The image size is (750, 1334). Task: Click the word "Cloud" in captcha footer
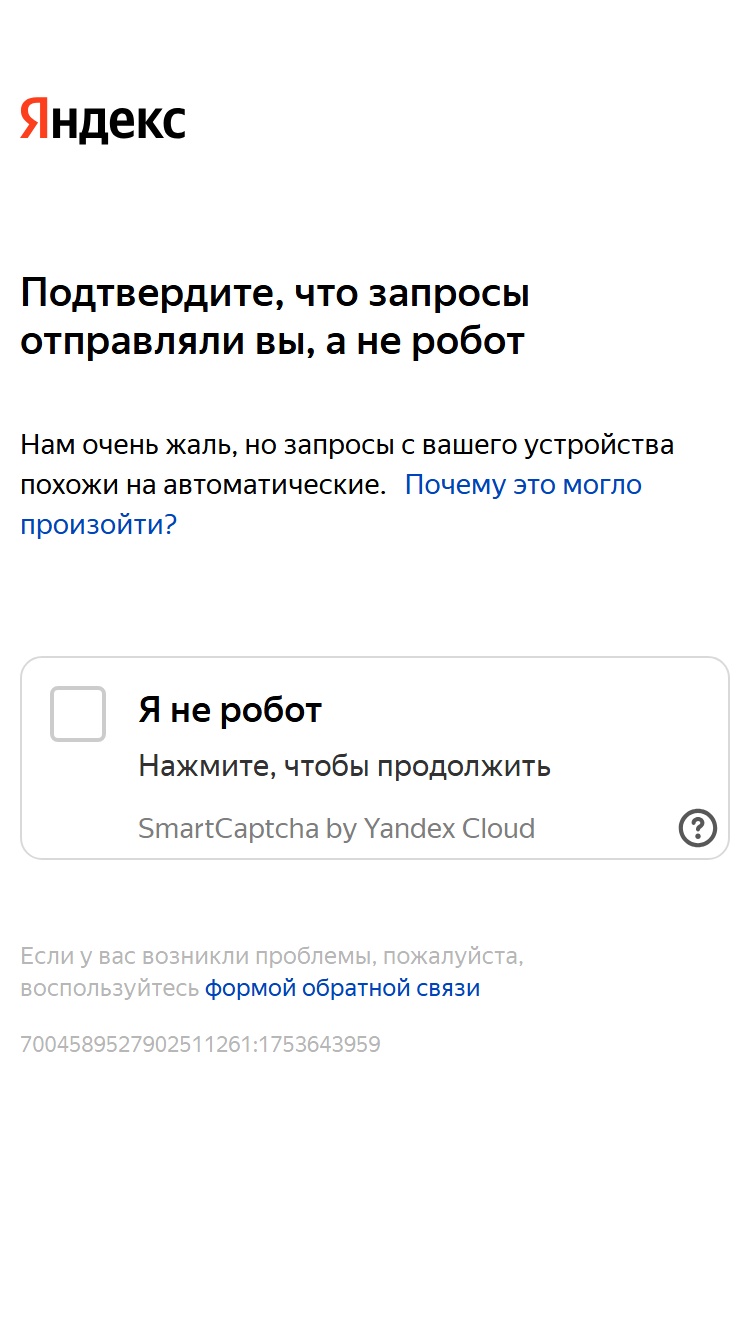(x=498, y=829)
